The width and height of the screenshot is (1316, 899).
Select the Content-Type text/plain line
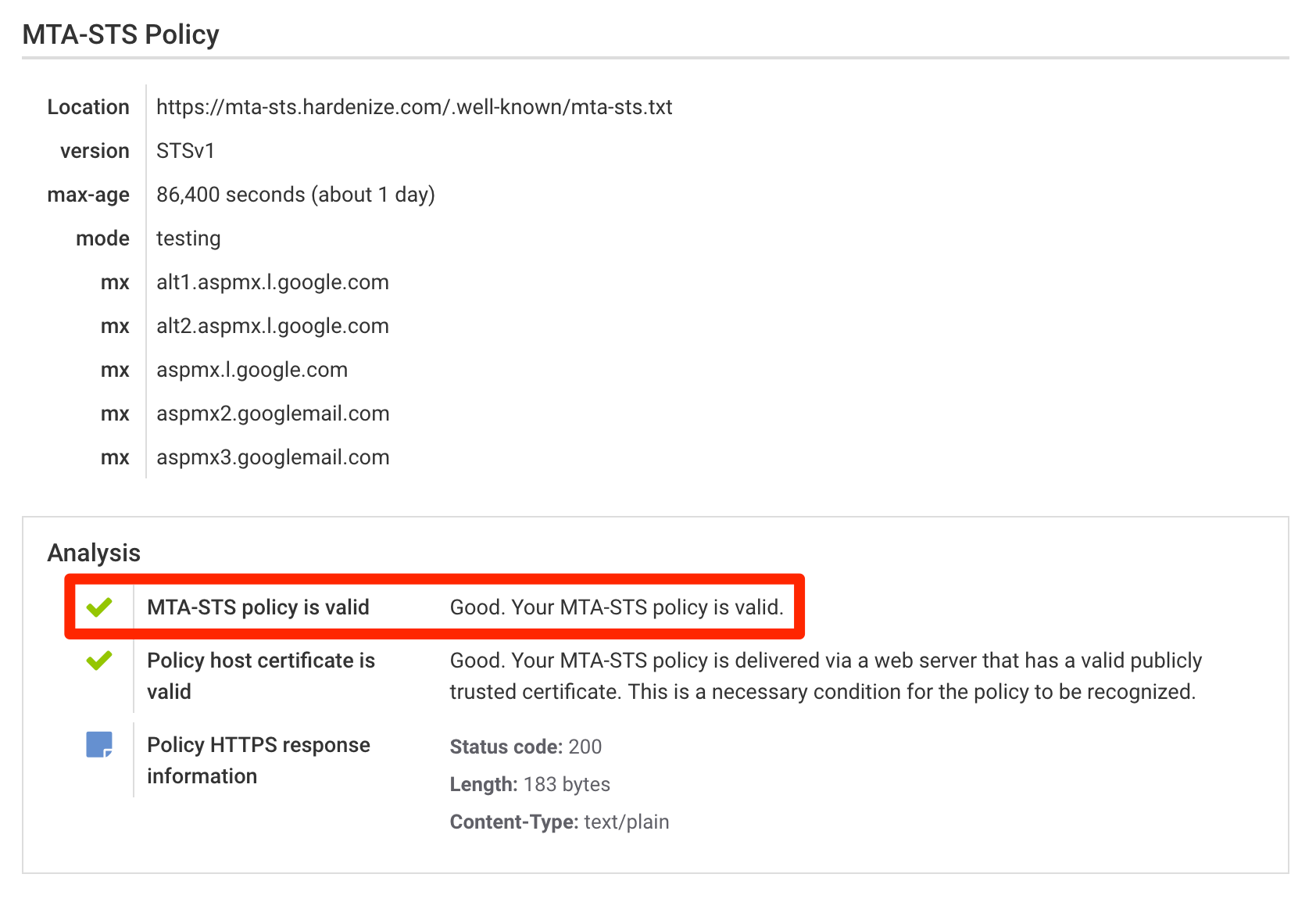coord(560,822)
